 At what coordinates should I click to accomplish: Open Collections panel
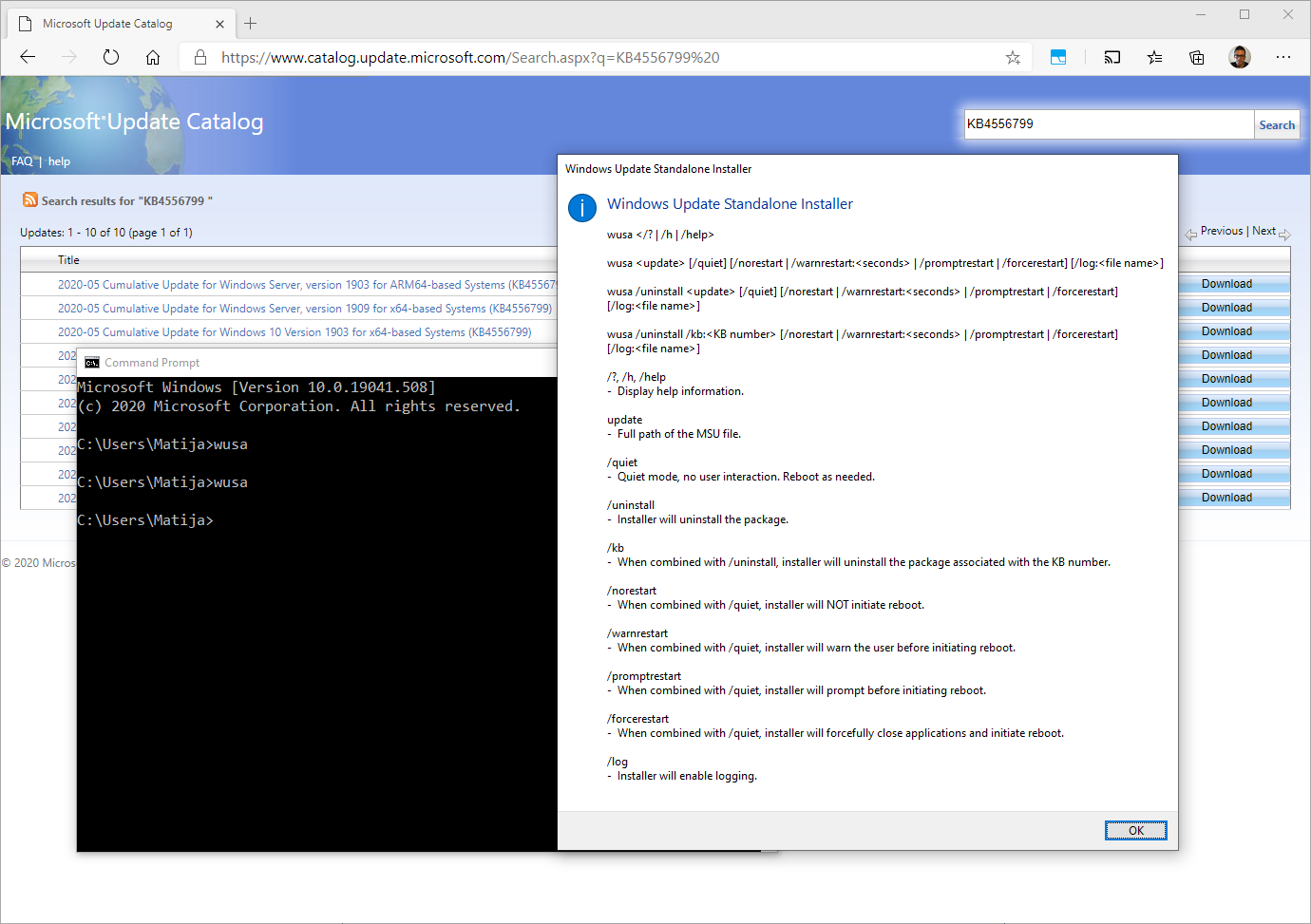(x=1197, y=57)
